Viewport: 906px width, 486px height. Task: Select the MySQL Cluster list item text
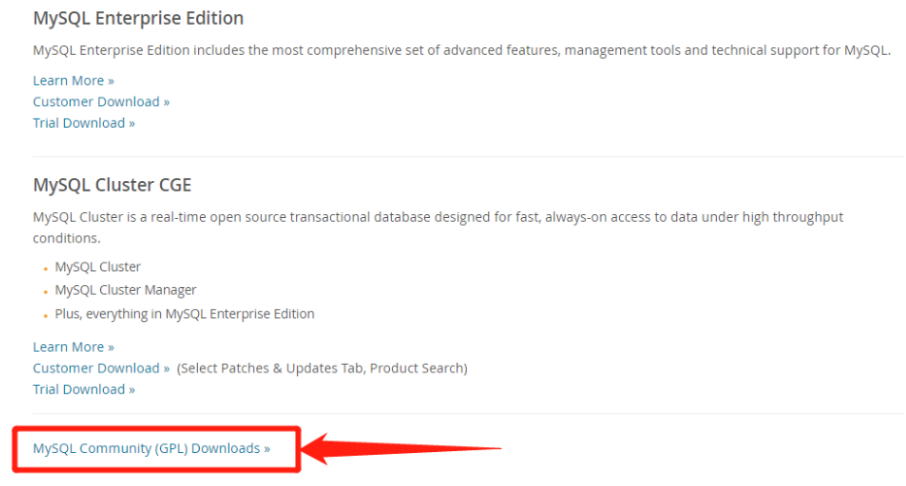98,266
